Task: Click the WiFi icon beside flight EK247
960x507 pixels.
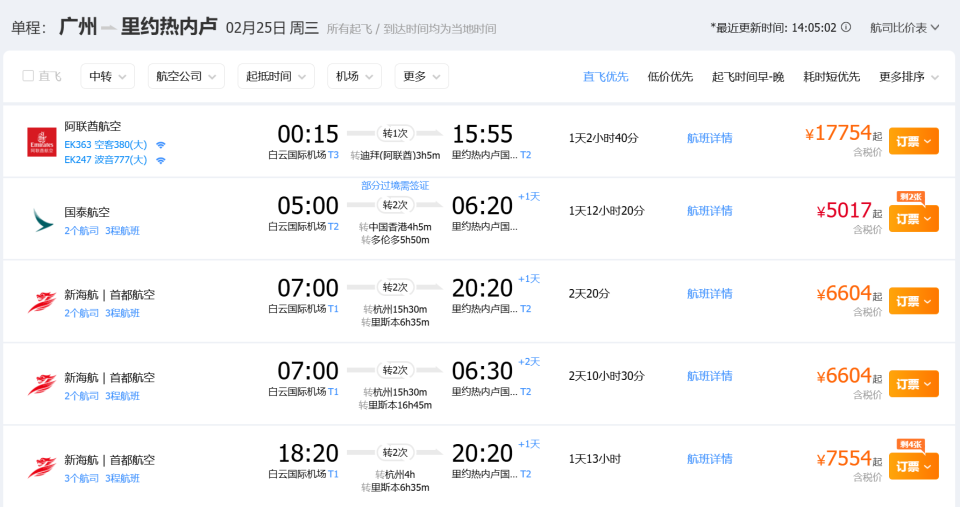Action: coord(160,160)
